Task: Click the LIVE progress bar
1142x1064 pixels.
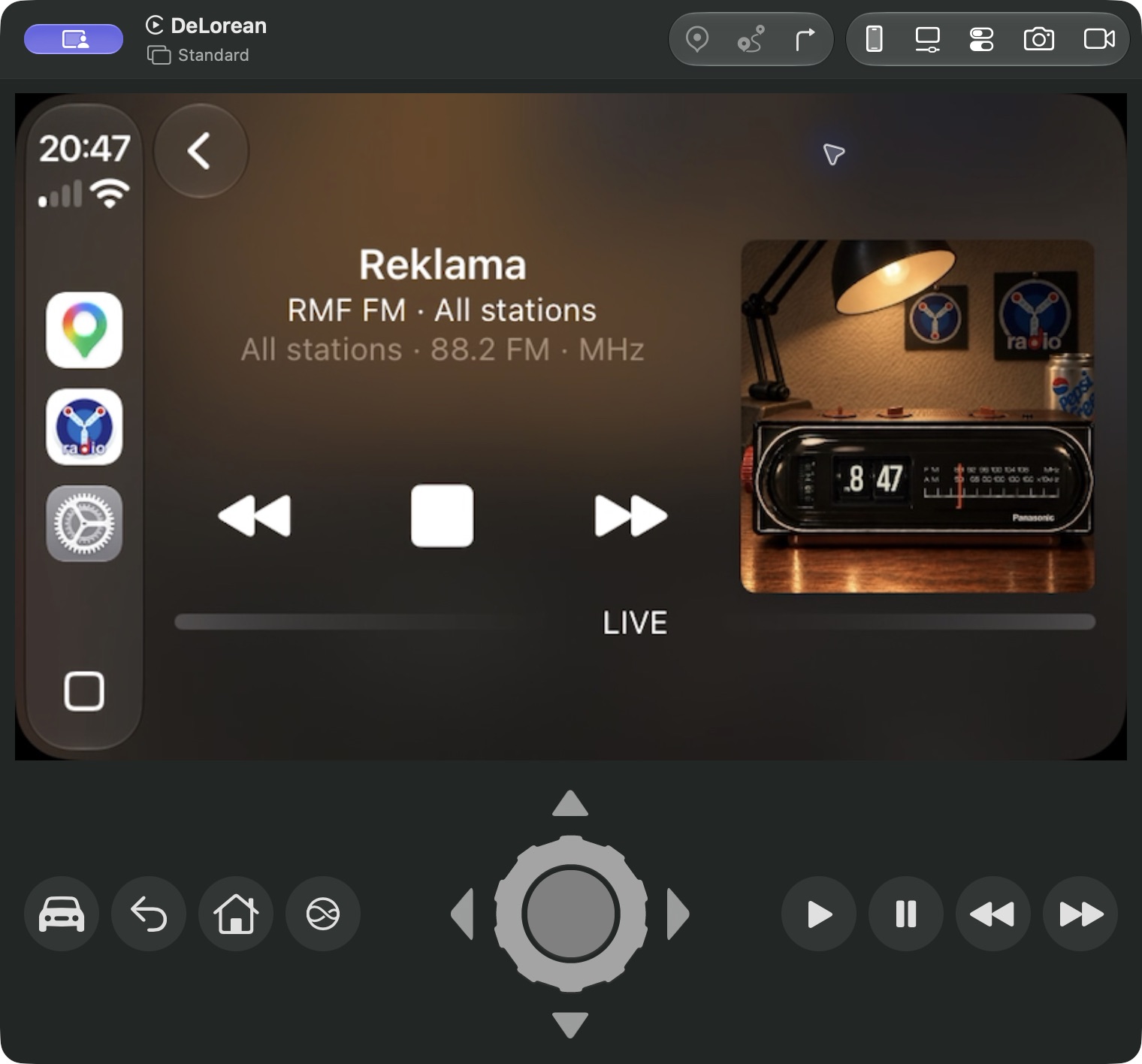Action: pos(635,622)
